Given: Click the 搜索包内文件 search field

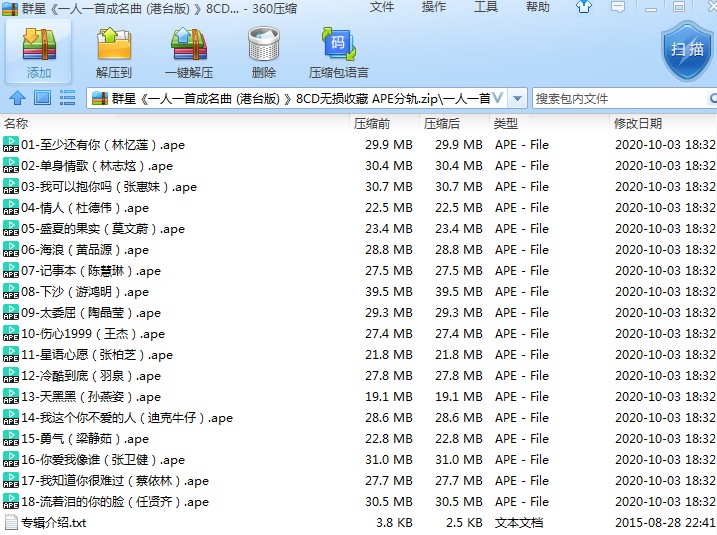Looking at the screenshot, I should pyautogui.click(x=620, y=98).
